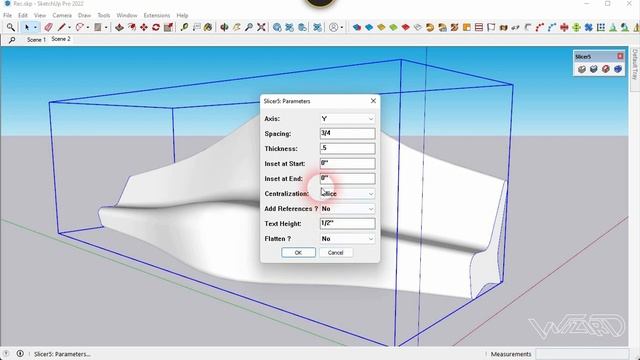
Task: Click OK in the Slicer5 Parameters dialog
Action: (x=298, y=253)
